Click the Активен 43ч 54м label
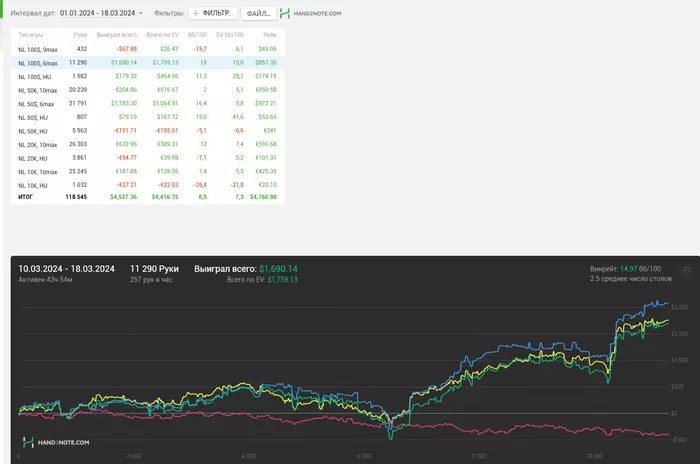 pyautogui.click(x=45, y=280)
